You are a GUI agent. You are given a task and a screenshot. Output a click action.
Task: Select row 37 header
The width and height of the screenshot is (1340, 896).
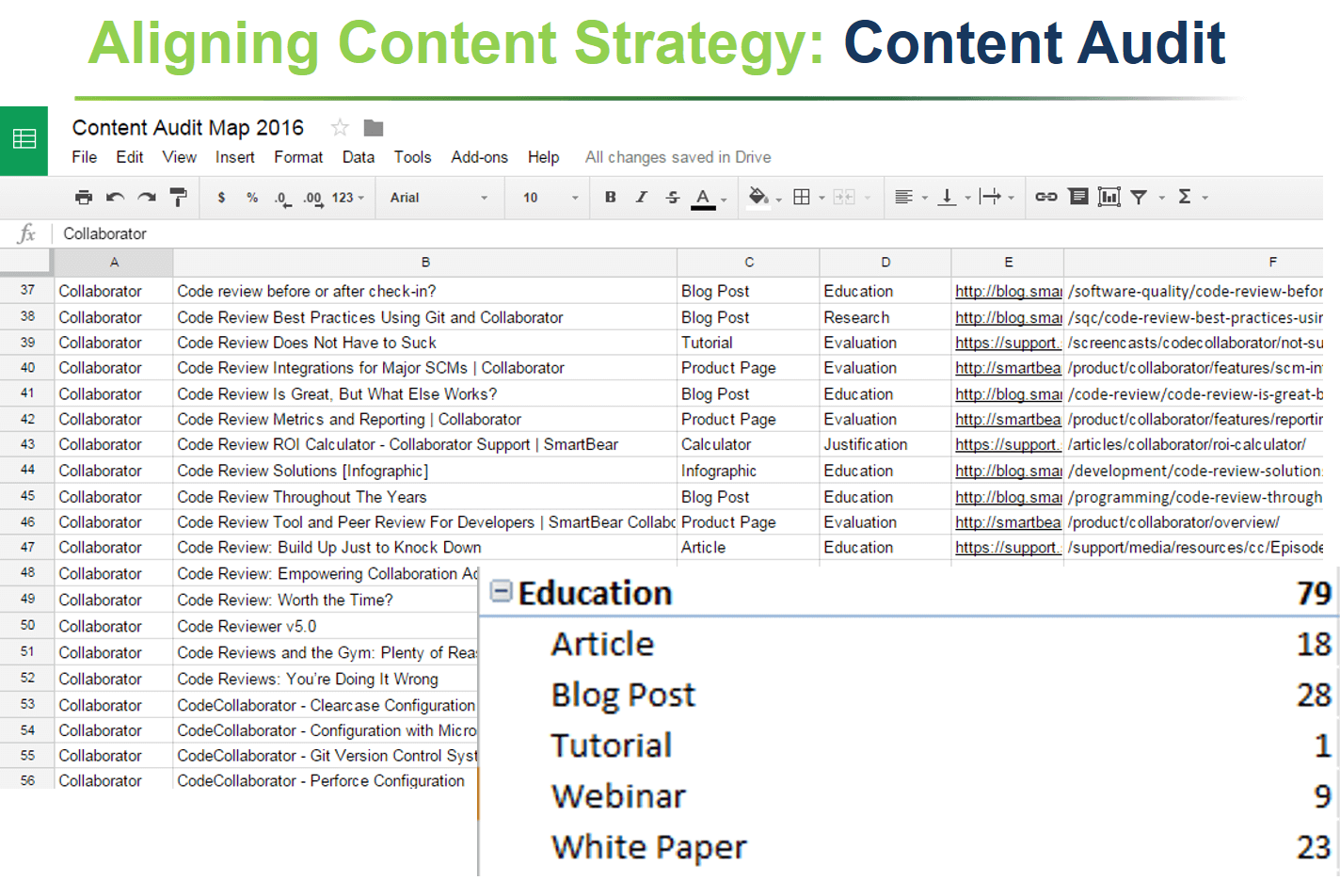click(27, 290)
